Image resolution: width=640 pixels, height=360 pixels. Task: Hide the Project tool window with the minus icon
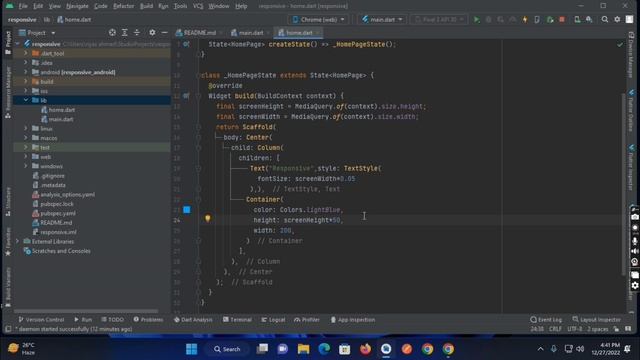pyautogui.click(x=164, y=33)
